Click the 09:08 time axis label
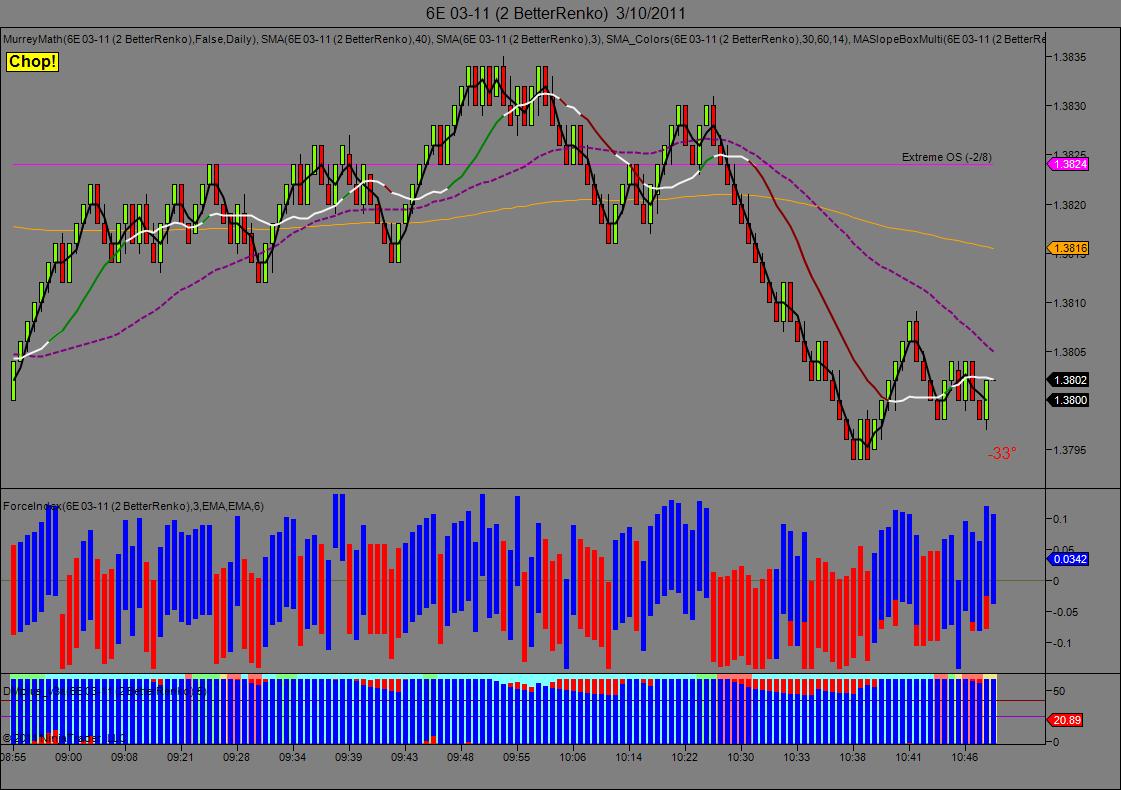Viewport: 1121px width, 790px height. click(124, 756)
